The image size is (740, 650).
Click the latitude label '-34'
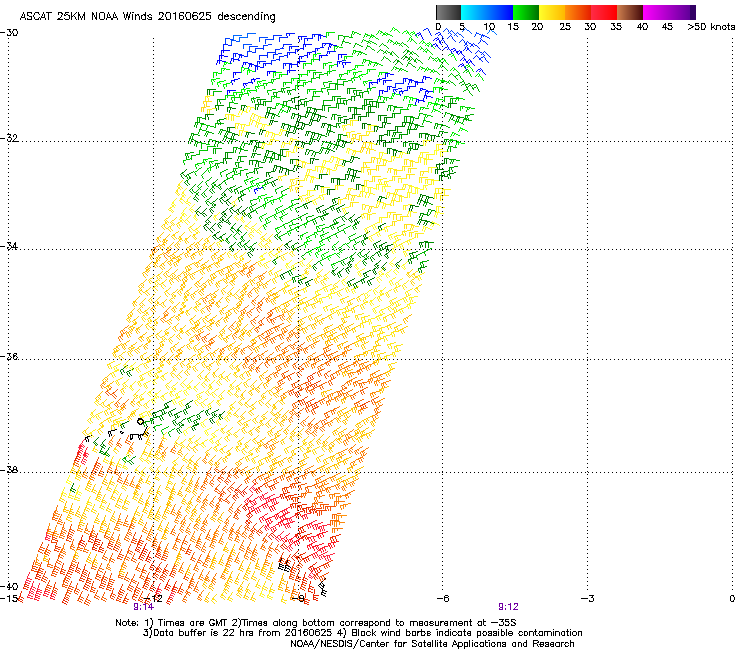[9, 246]
